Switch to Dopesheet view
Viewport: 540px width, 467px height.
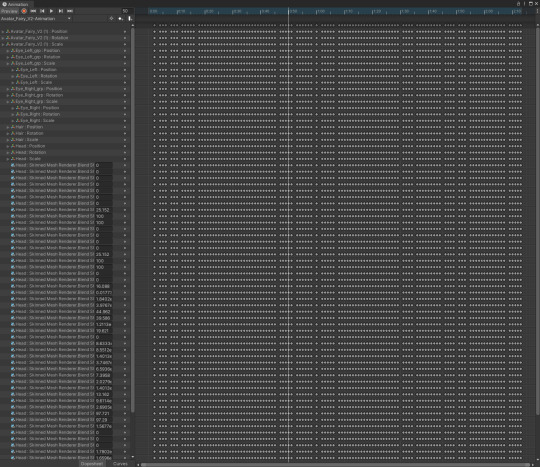92,464
